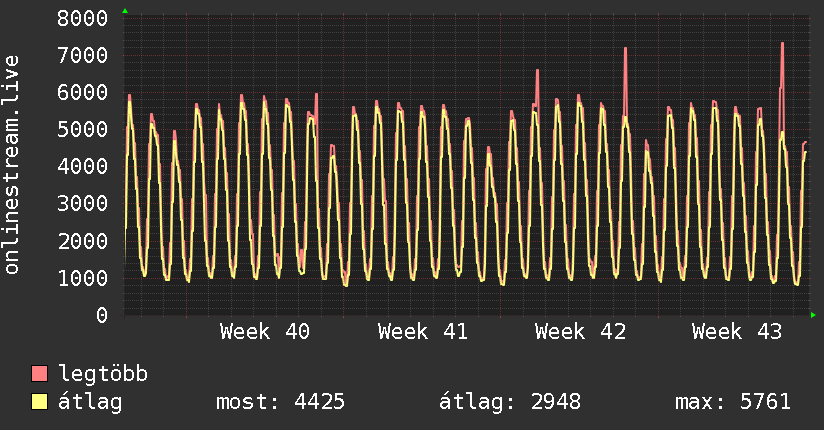
Task: Click the Week 40 axis label
Action: 265,332
